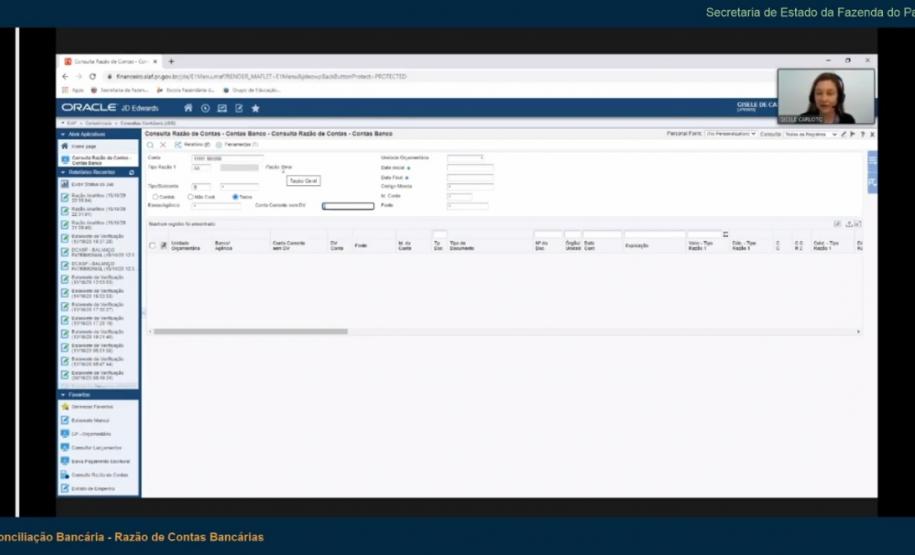Open the Relatórios menu

pos(190,145)
